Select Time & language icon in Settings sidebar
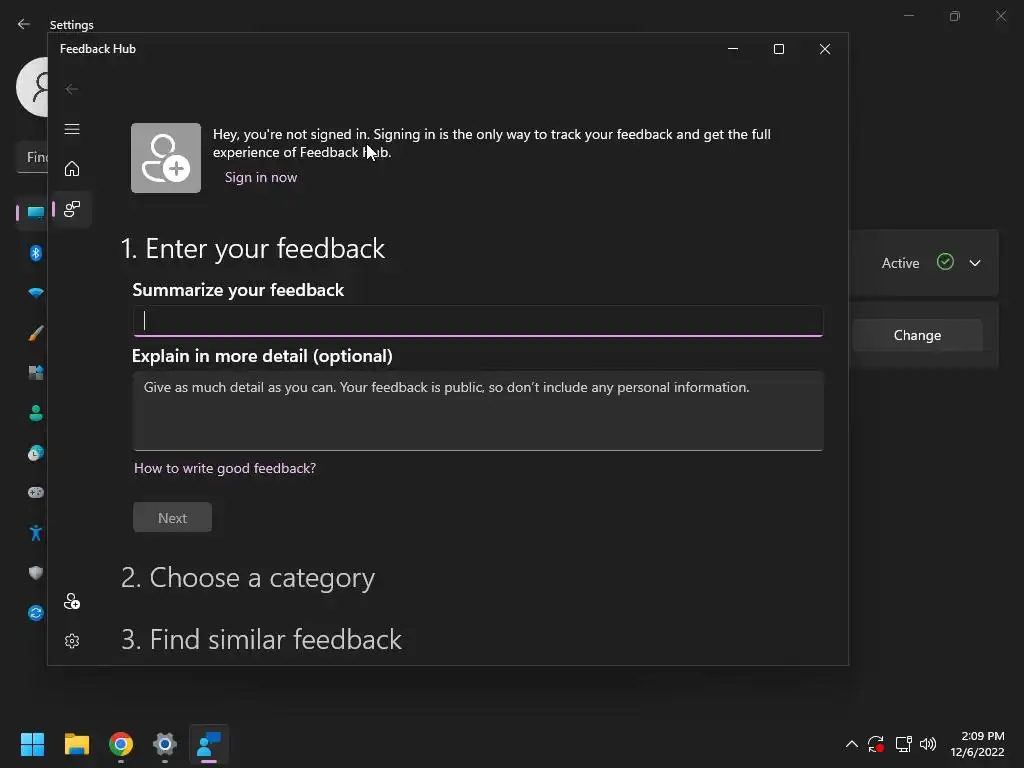Image resolution: width=1024 pixels, height=768 pixels. coord(36,453)
